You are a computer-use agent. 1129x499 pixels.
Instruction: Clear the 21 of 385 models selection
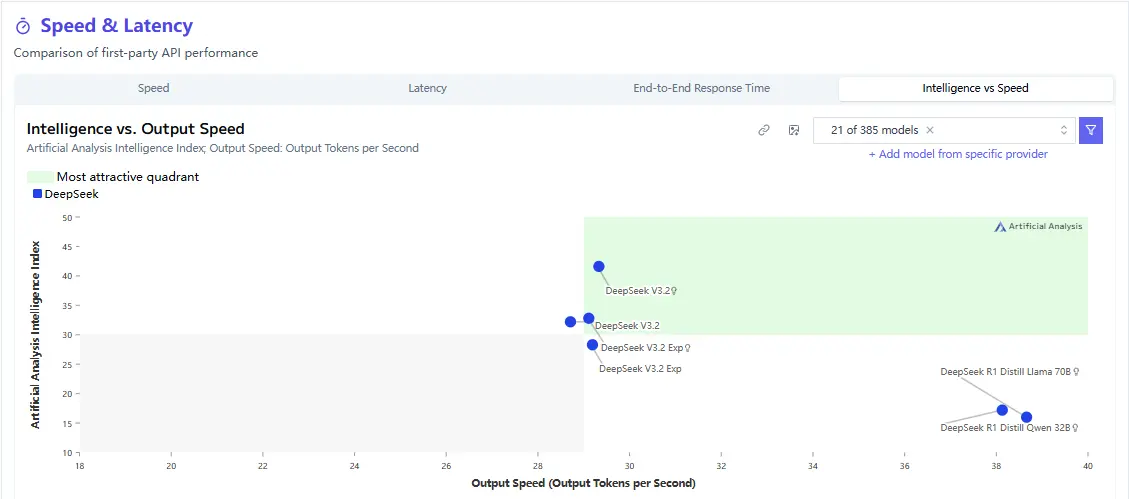point(930,130)
